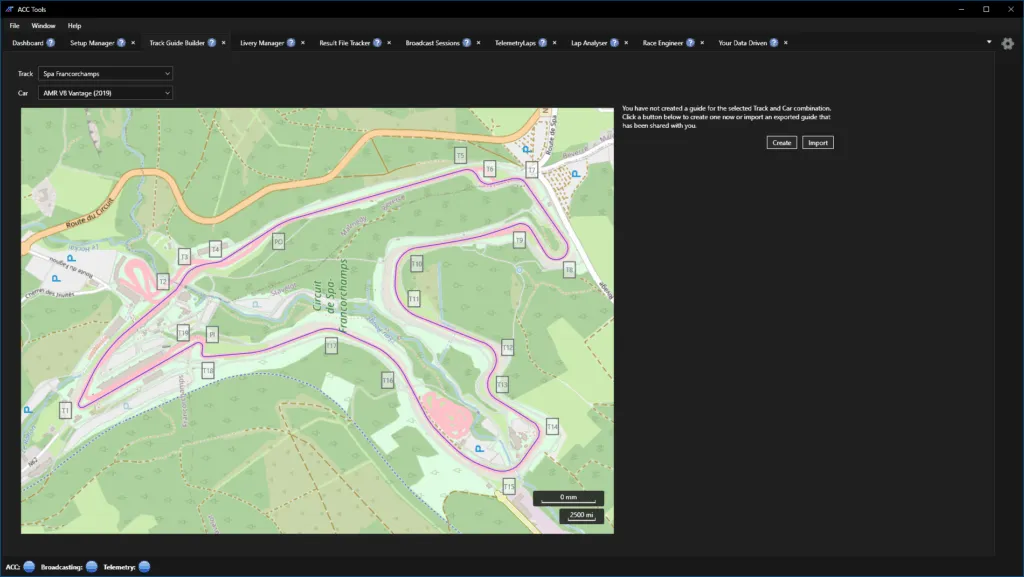The image size is (1024, 577).
Task: Select the T5 corner marker on map
Action: click(460, 155)
